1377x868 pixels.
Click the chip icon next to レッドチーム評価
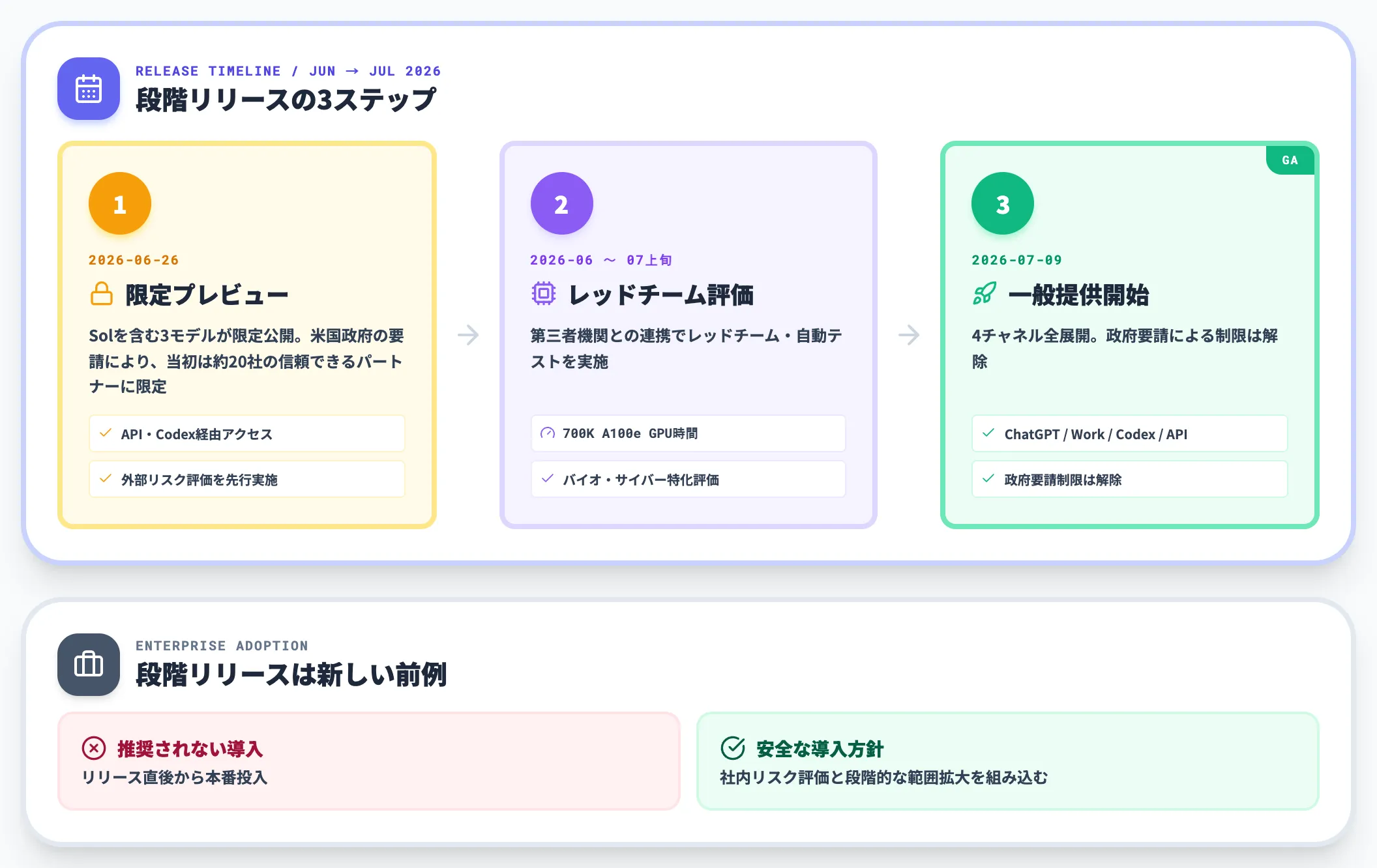click(543, 294)
